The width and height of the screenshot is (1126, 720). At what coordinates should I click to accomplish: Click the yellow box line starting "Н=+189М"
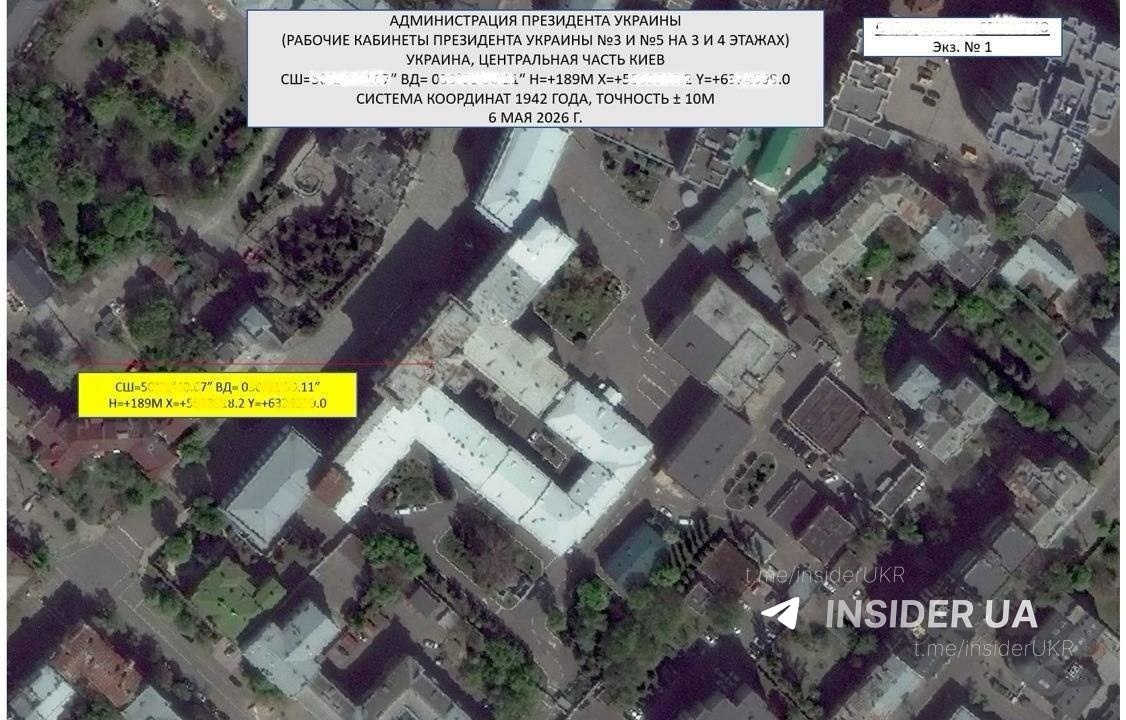217,403
